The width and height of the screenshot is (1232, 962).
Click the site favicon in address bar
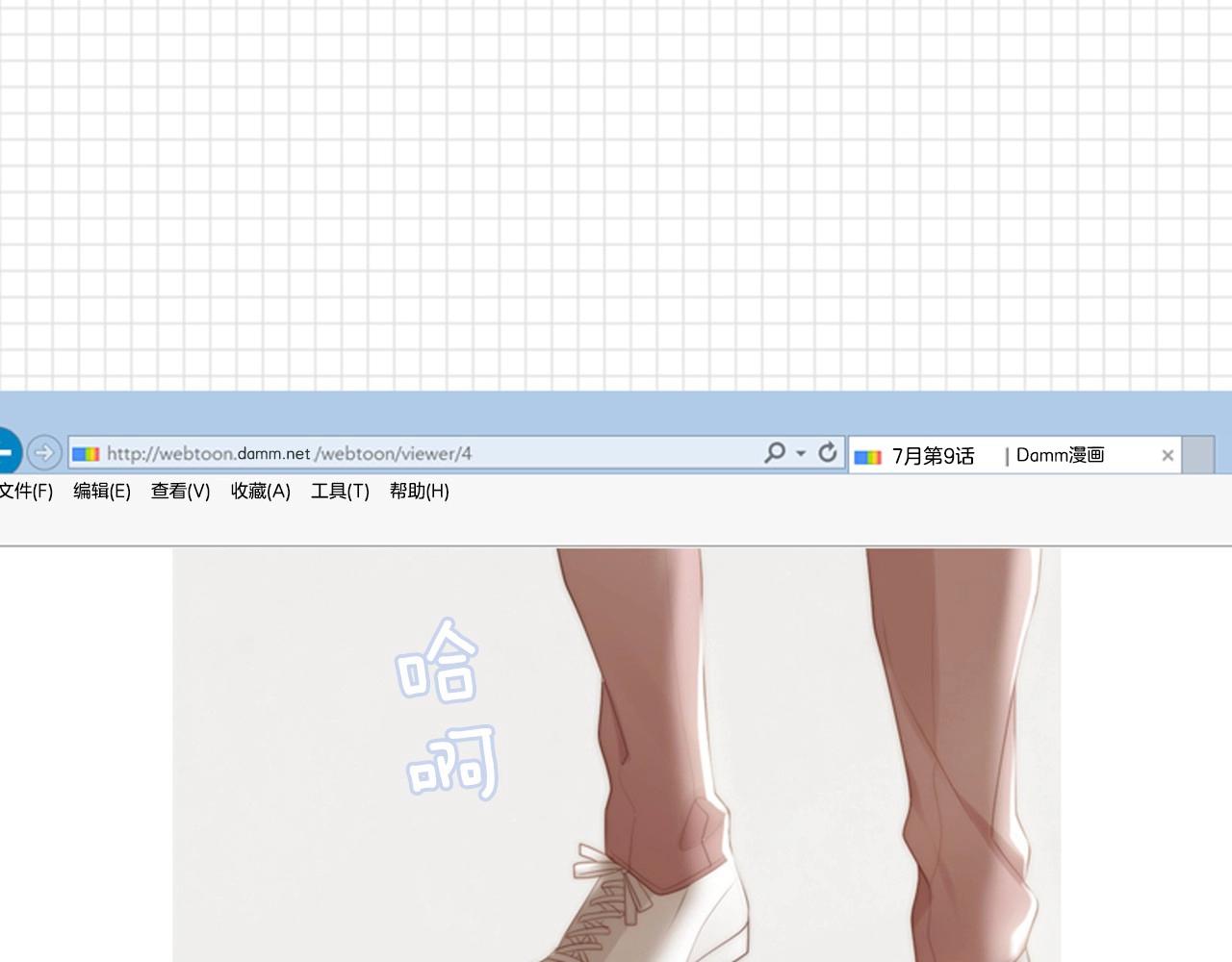pos(86,454)
